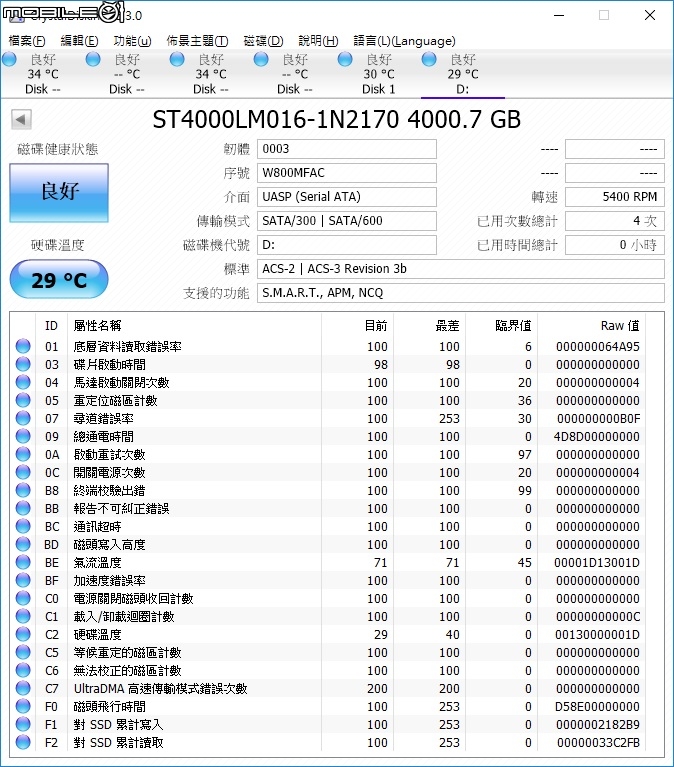This screenshot has height=767, width=674.
Task: Click the interface field UASP (Serial ATA)
Action: (x=347, y=197)
